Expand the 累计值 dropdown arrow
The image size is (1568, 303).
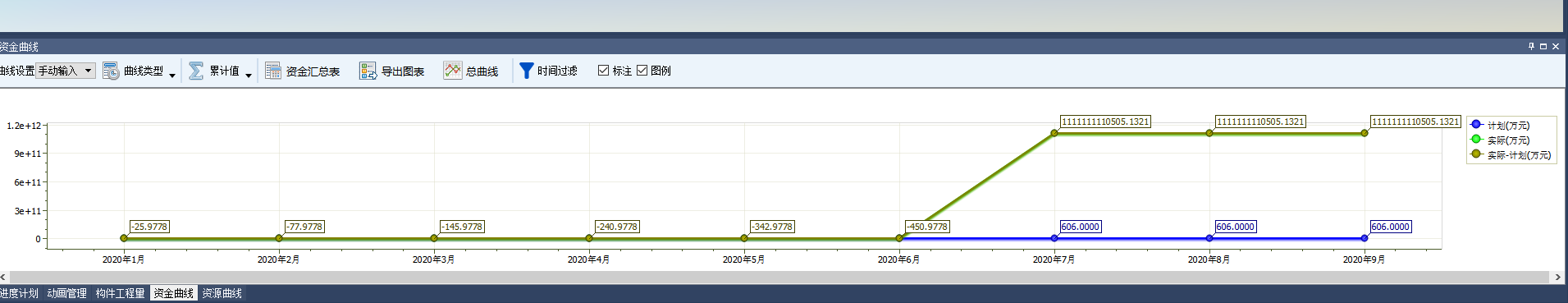[x=249, y=75]
